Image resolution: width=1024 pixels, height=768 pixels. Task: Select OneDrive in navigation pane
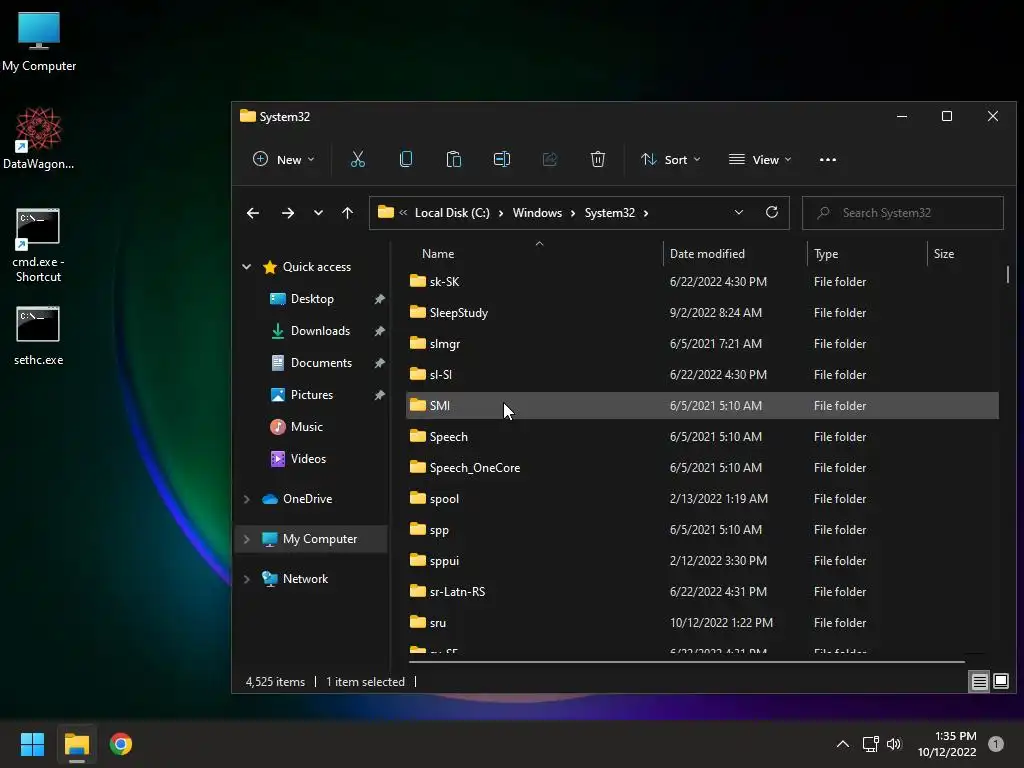point(307,499)
